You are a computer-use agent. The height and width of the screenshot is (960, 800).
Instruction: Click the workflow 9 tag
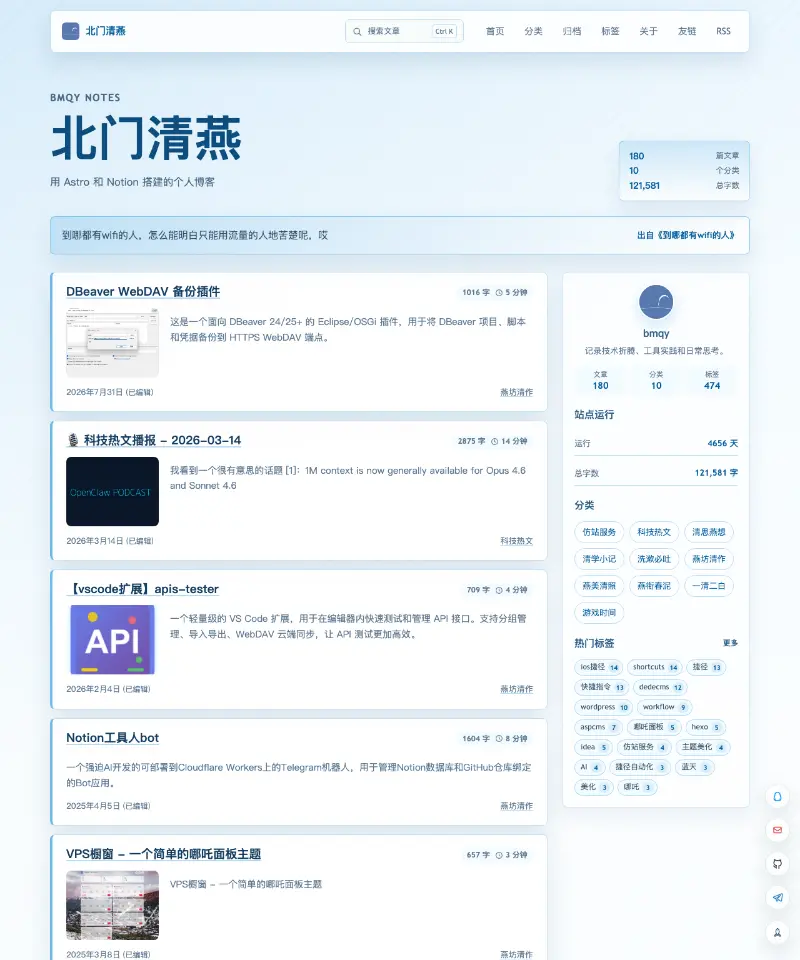665,707
